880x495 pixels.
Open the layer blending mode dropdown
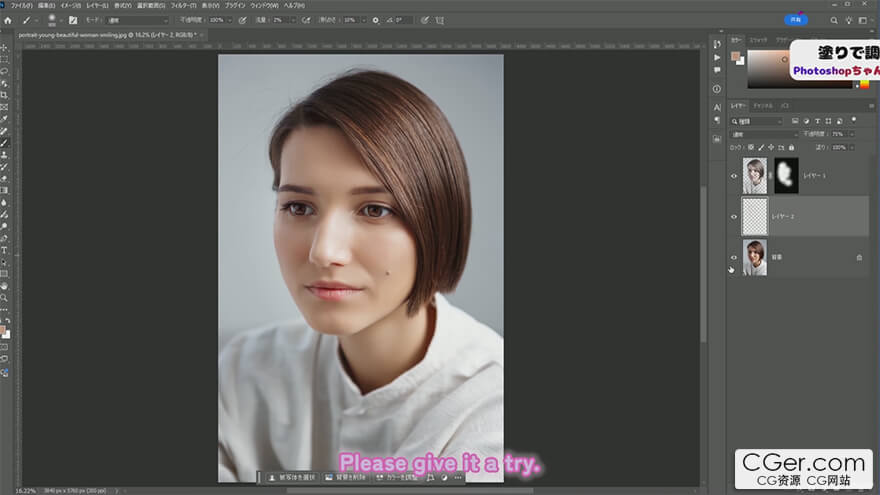point(765,133)
